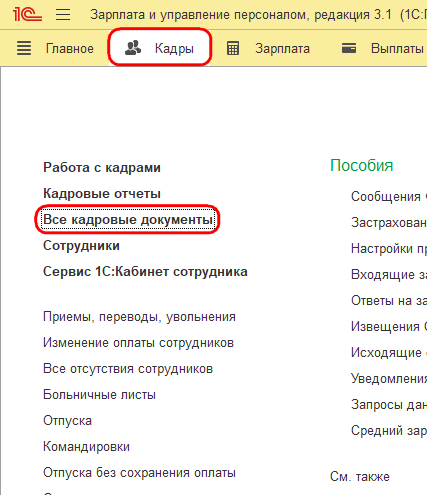Open the Настройки пр... link
Viewport: 427px width, 495px height.
coord(389,249)
